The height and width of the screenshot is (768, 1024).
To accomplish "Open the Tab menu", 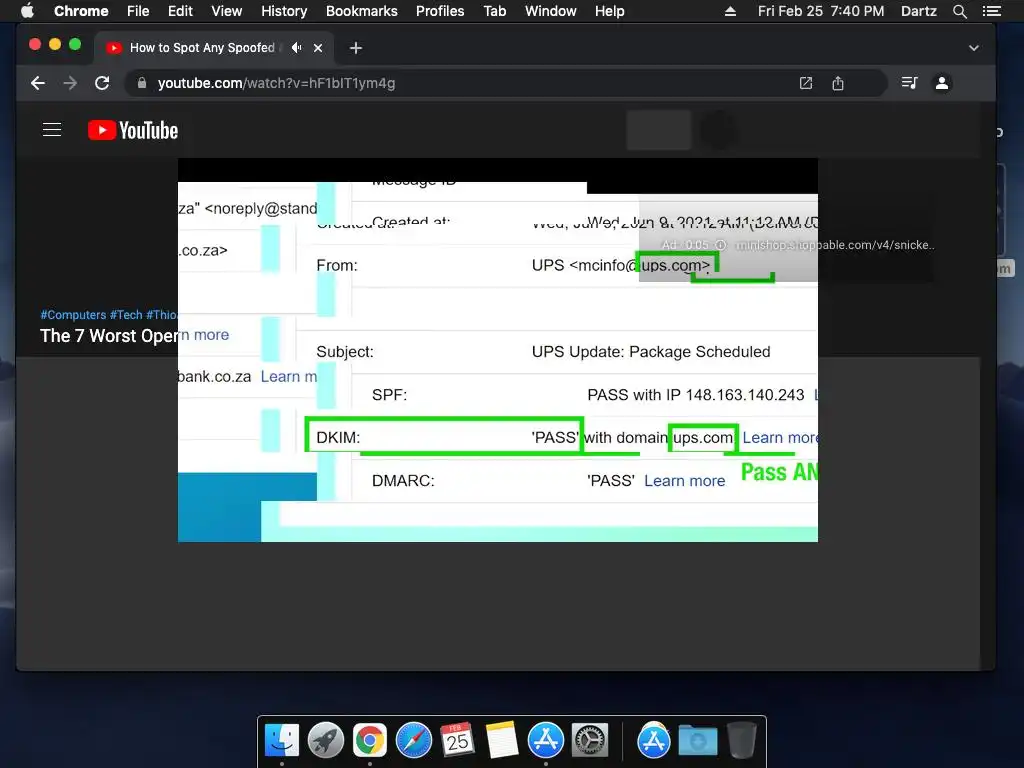I will (494, 11).
